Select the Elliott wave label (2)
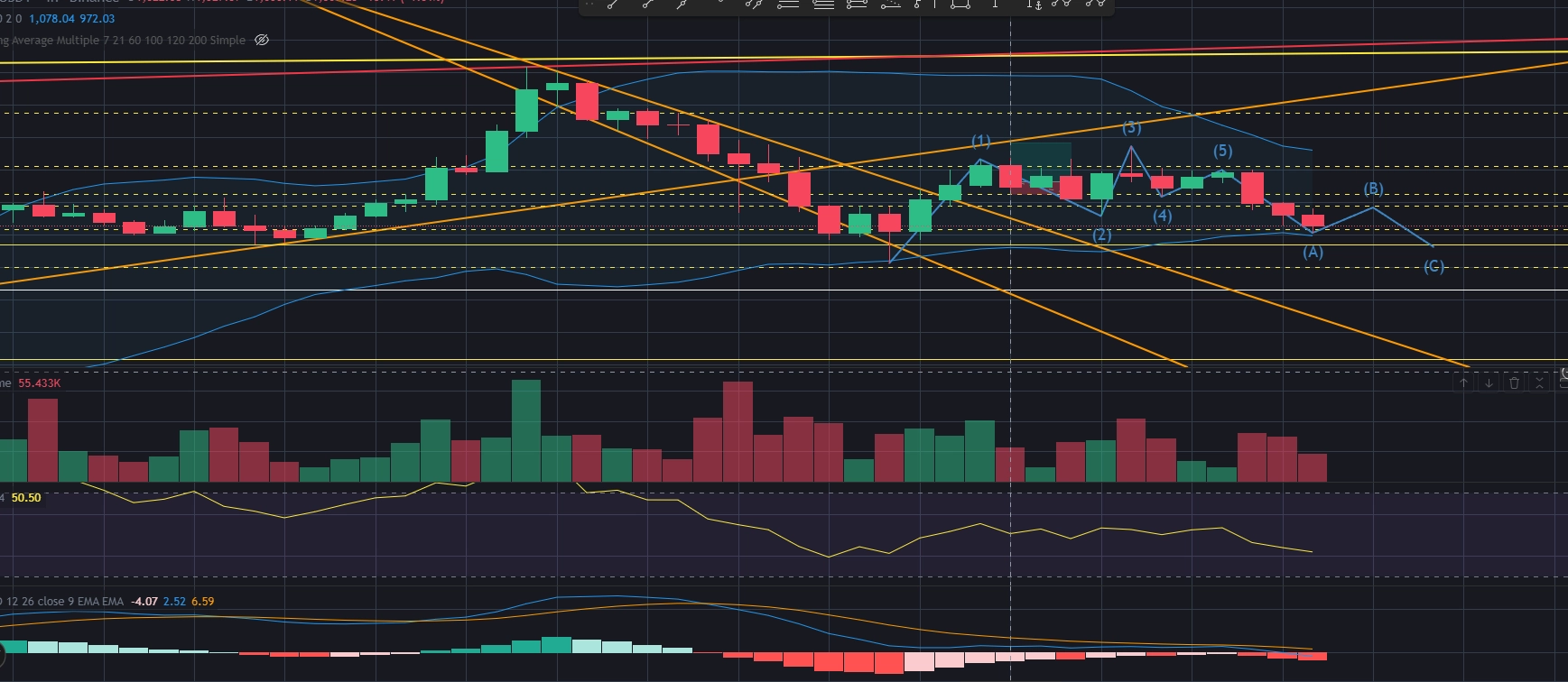Screen dimensions: 1568x682 pyautogui.click(x=1101, y=235)
